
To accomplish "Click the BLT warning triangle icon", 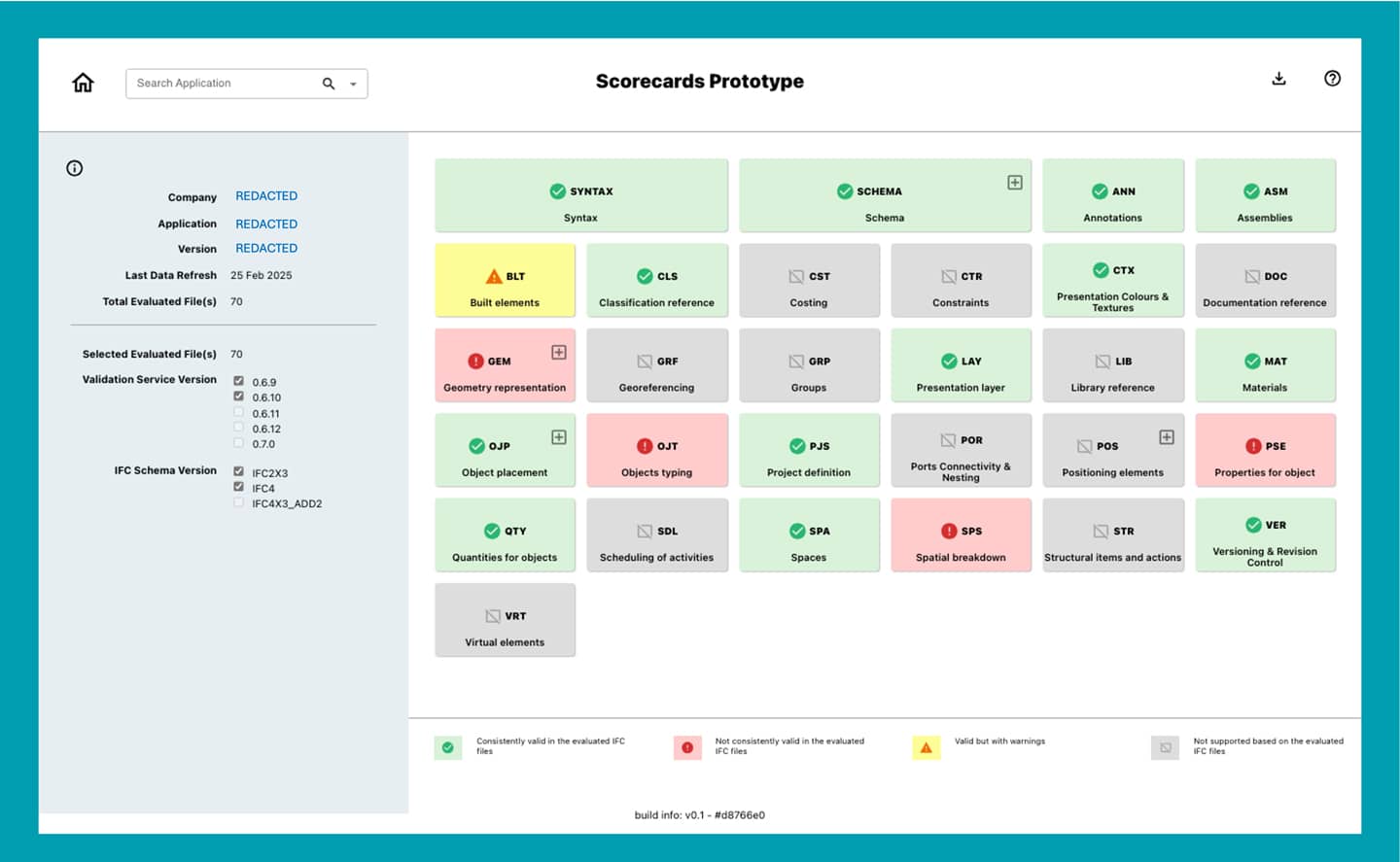I will [494, 276].
